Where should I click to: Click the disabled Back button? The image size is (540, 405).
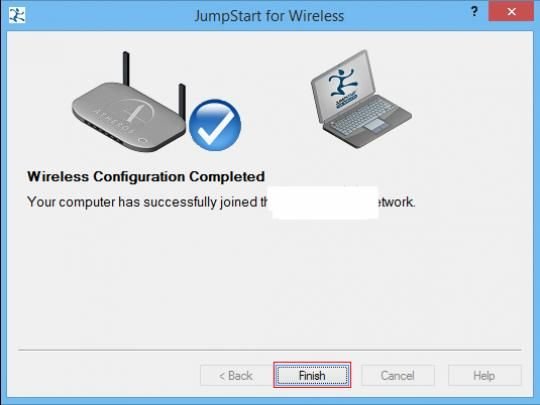(236, 375)
